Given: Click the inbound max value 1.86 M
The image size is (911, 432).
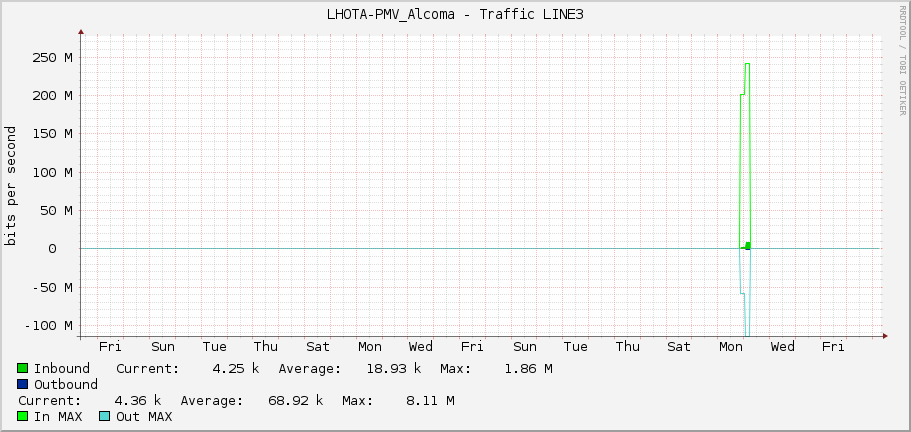Looking at the screenshot, I should coord(528,368).
